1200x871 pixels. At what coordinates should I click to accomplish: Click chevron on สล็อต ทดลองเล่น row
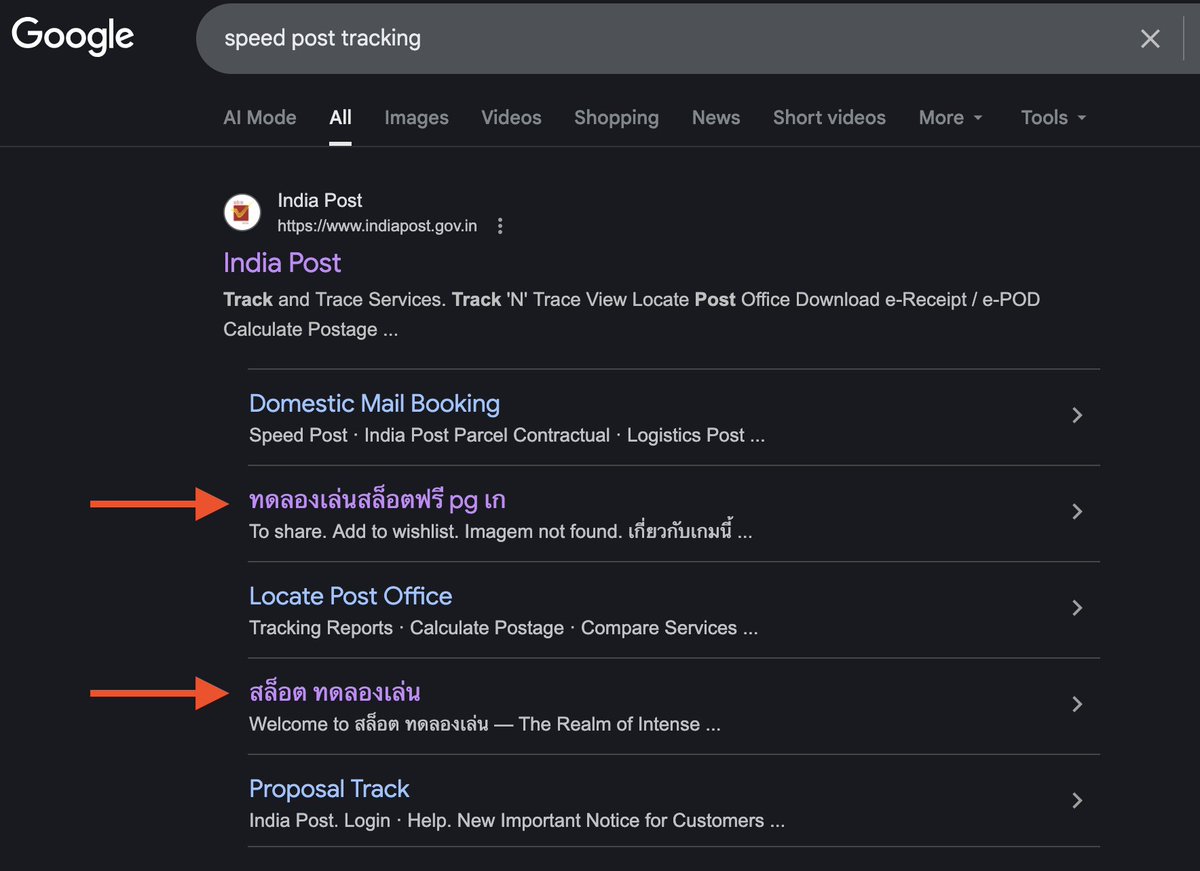[1077, 704]
